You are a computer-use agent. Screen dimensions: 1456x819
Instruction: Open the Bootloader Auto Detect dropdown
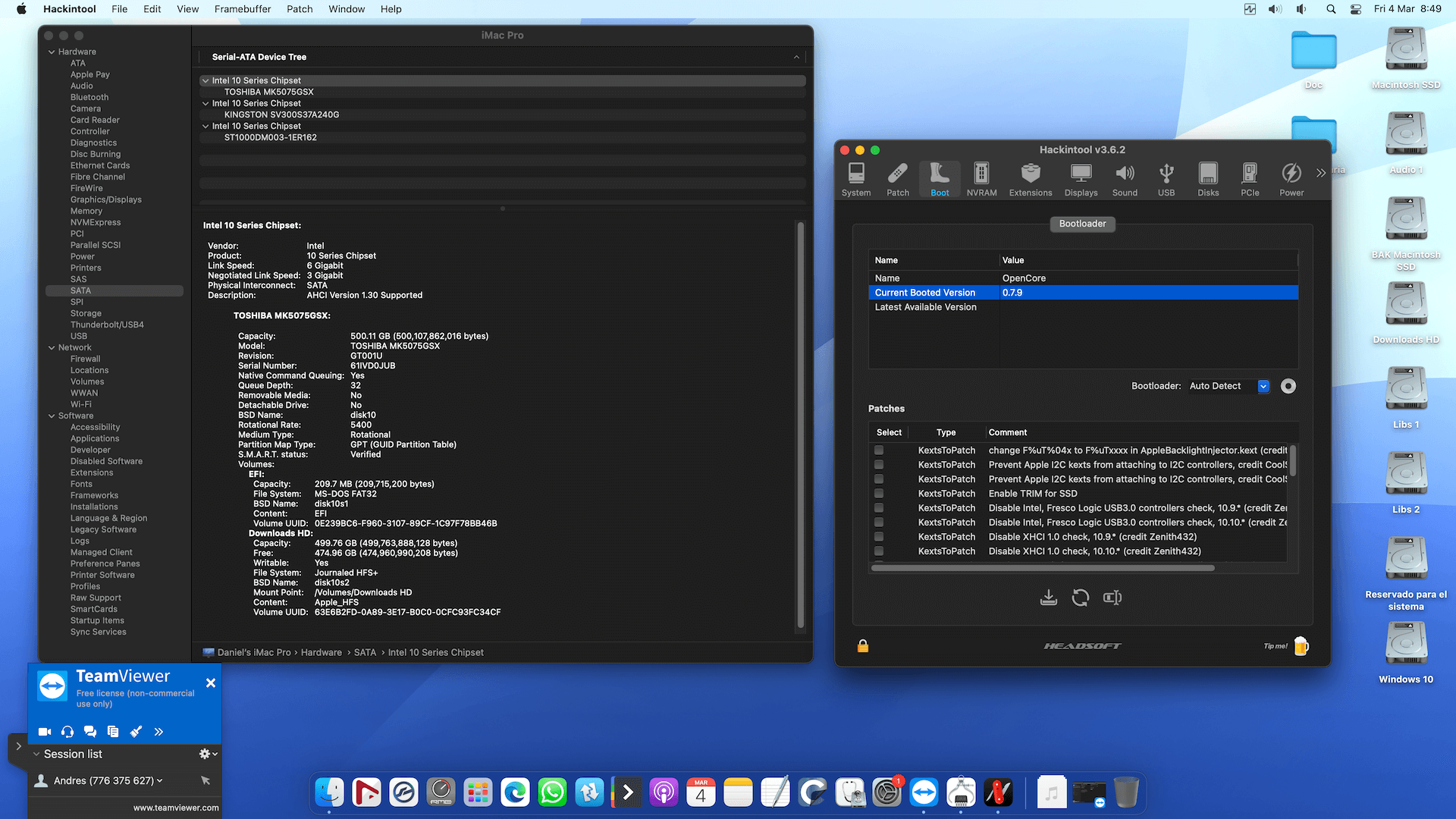click(1228, 386)
